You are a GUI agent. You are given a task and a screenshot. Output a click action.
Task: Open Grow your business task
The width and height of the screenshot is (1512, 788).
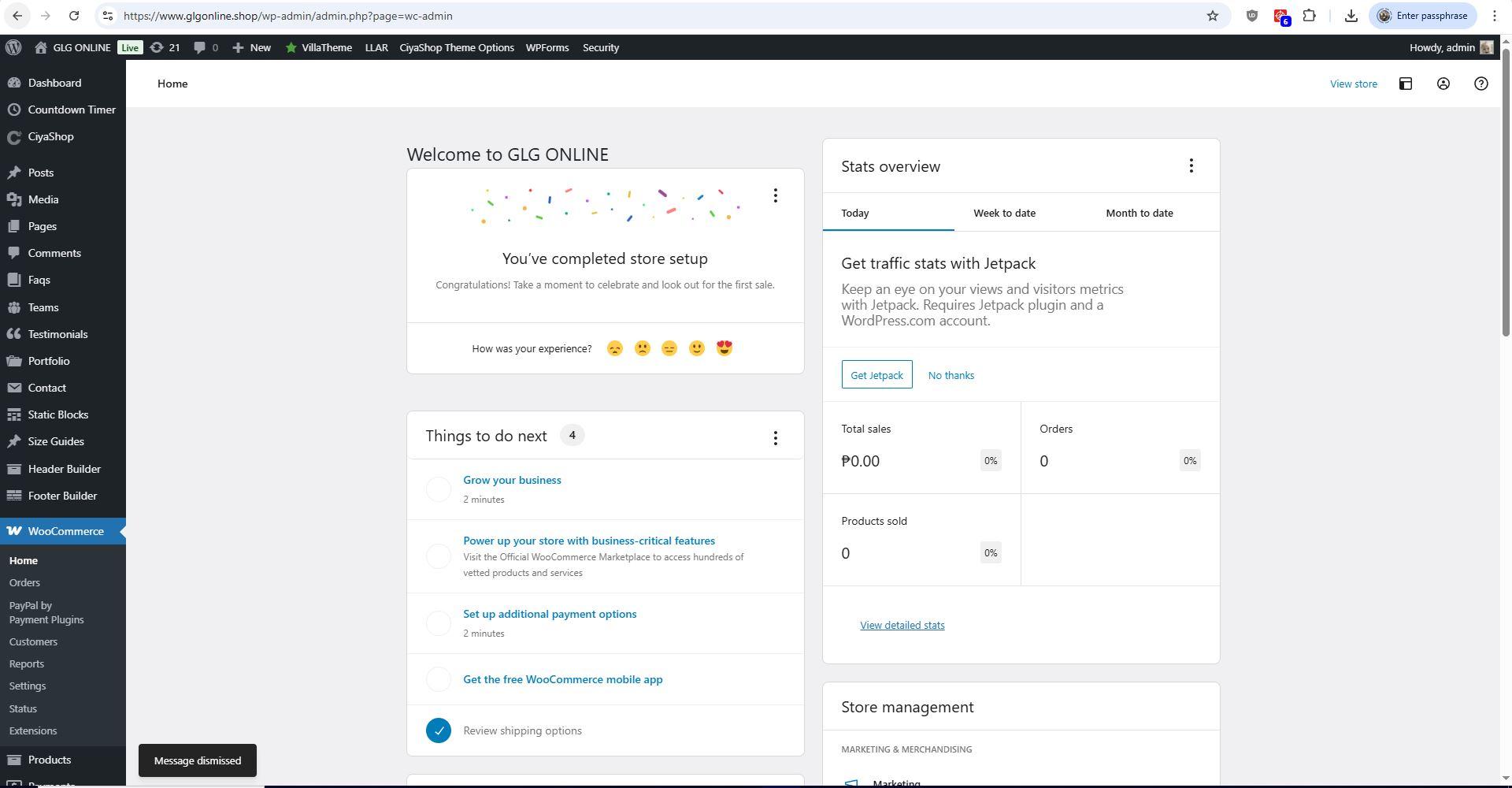(x=512, y=480)
